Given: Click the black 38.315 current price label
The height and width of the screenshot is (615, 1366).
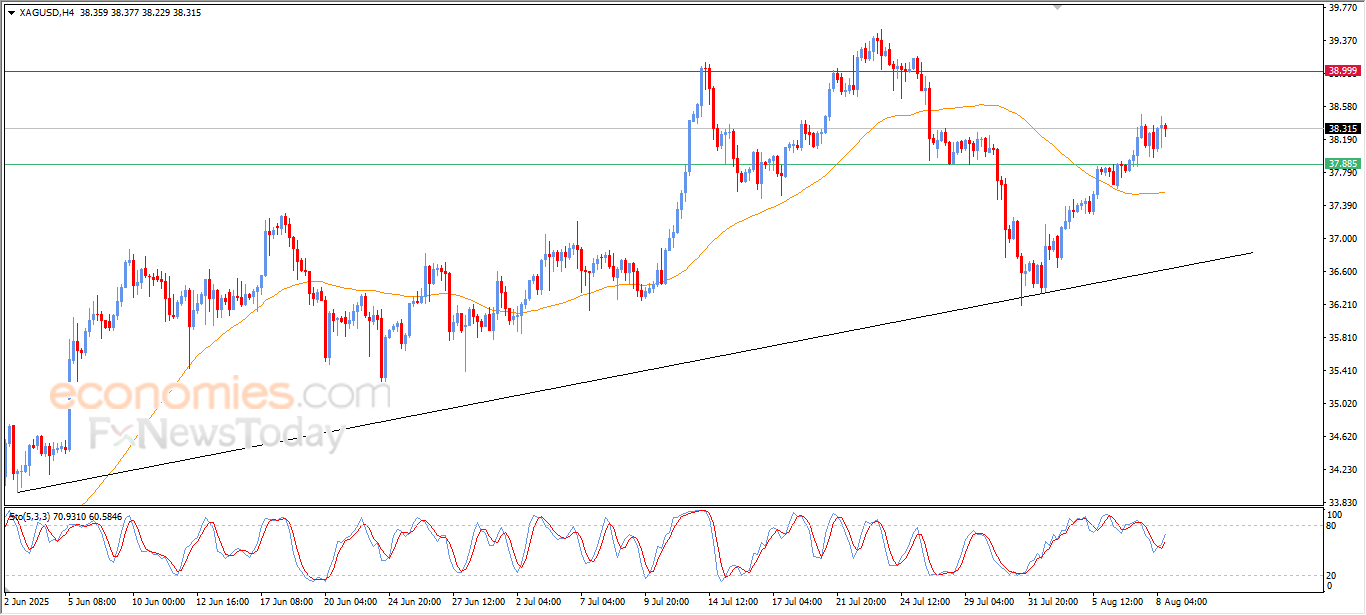Looking at the screenshot, I should click(1342, 128).
